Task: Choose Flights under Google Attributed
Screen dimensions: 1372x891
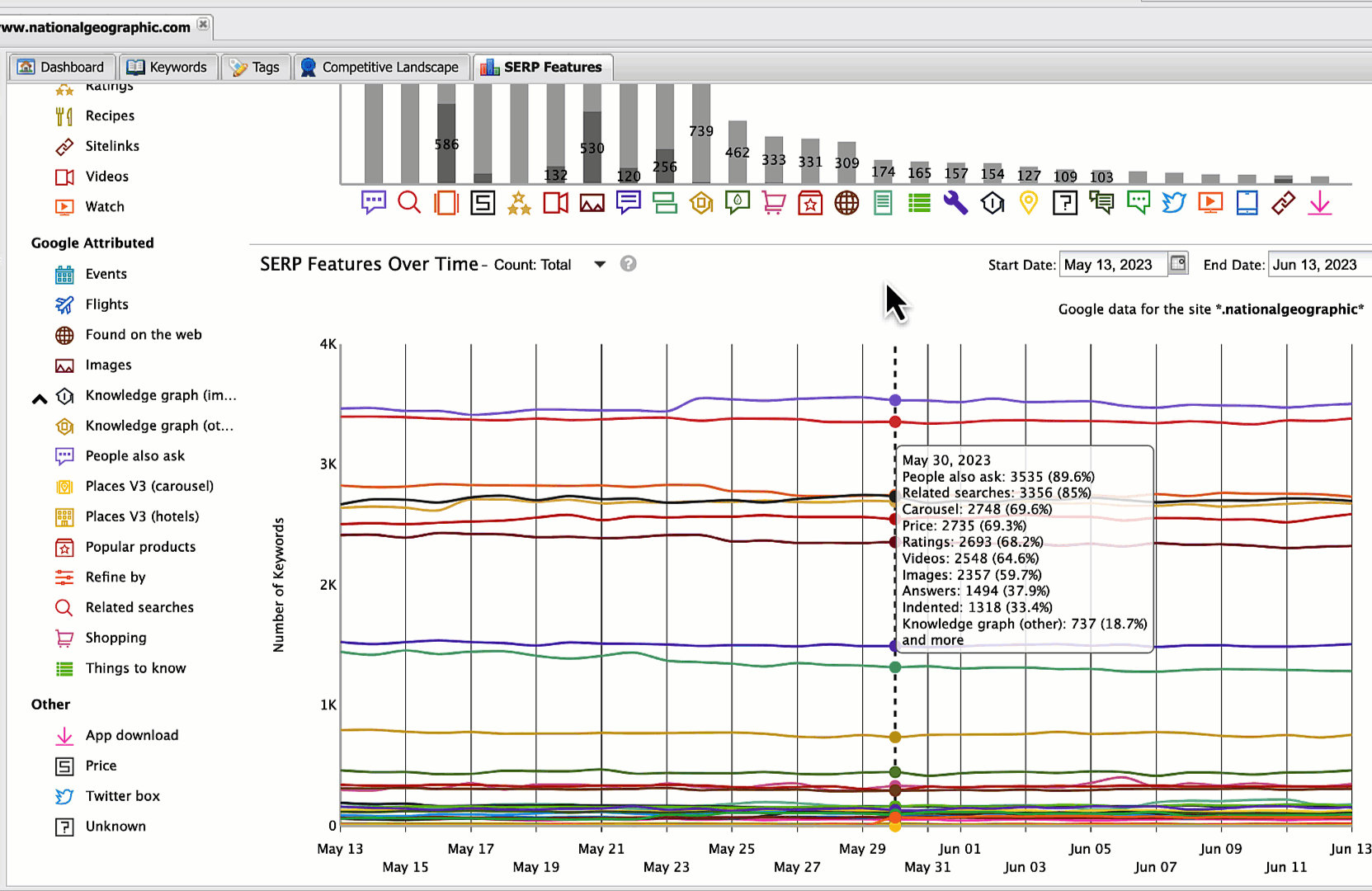Action: point(106,304)
